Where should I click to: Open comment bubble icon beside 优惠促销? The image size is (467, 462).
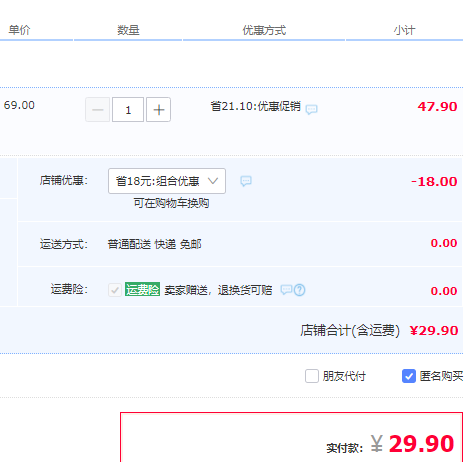[x=311, y=109]
